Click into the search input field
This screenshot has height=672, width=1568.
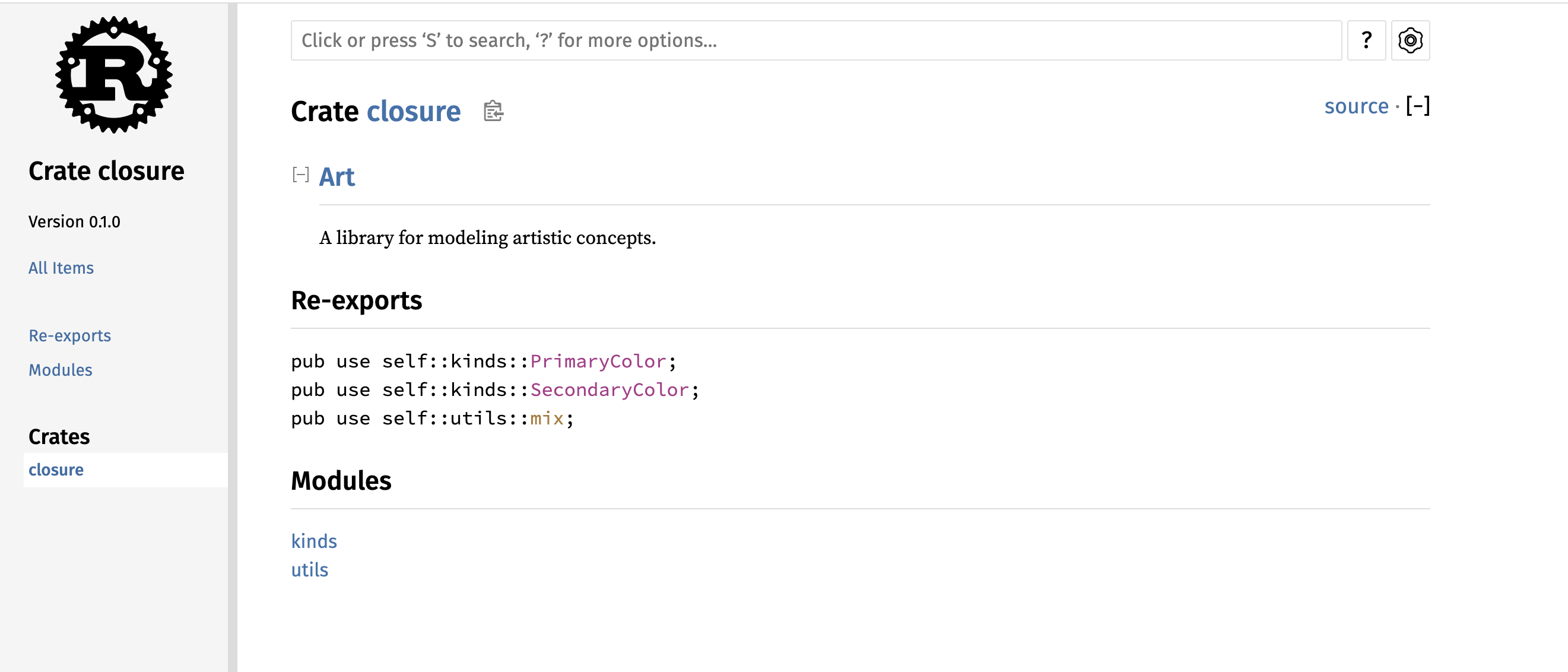click(x=815, y=41)
